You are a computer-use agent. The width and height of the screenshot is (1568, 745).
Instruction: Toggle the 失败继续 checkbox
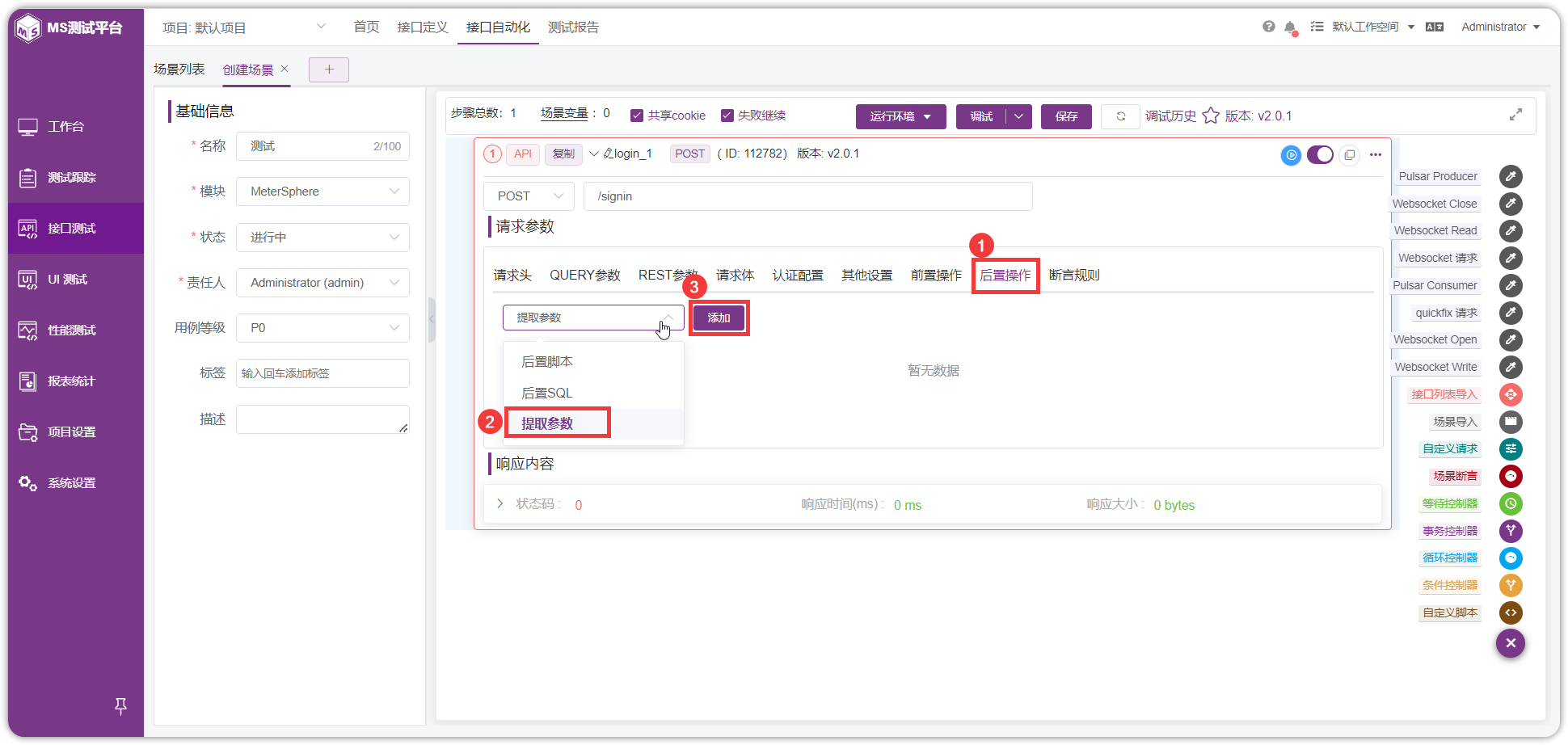coord(727,116)
